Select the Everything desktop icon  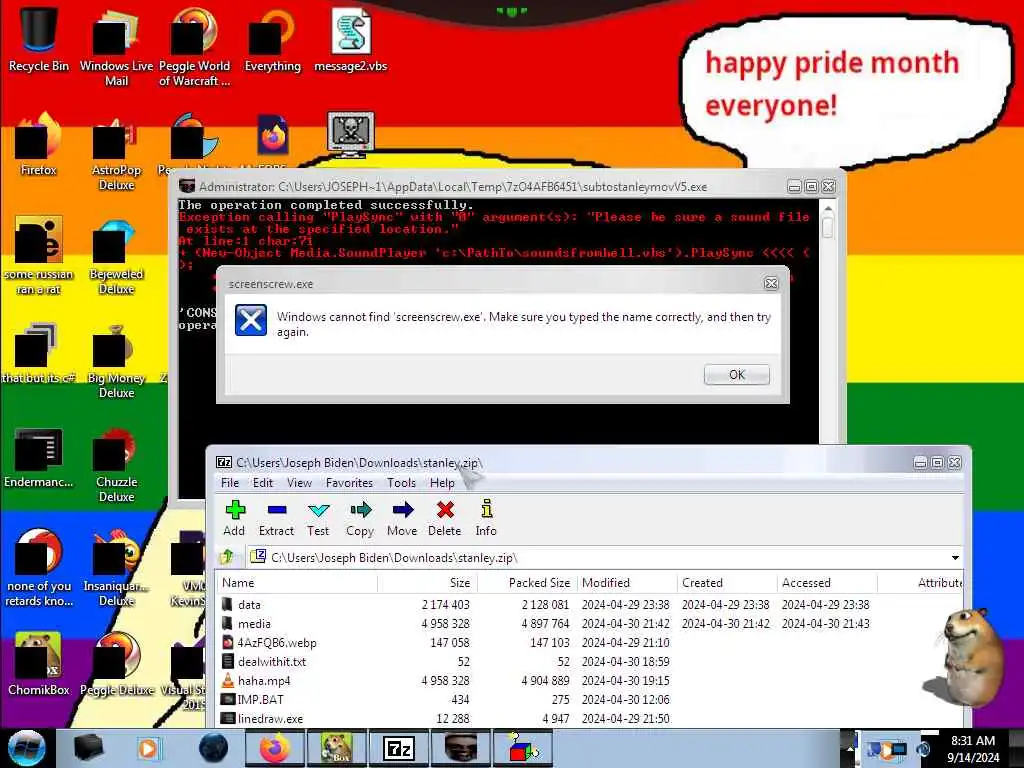pyautogui.click(x=272, y=39)
